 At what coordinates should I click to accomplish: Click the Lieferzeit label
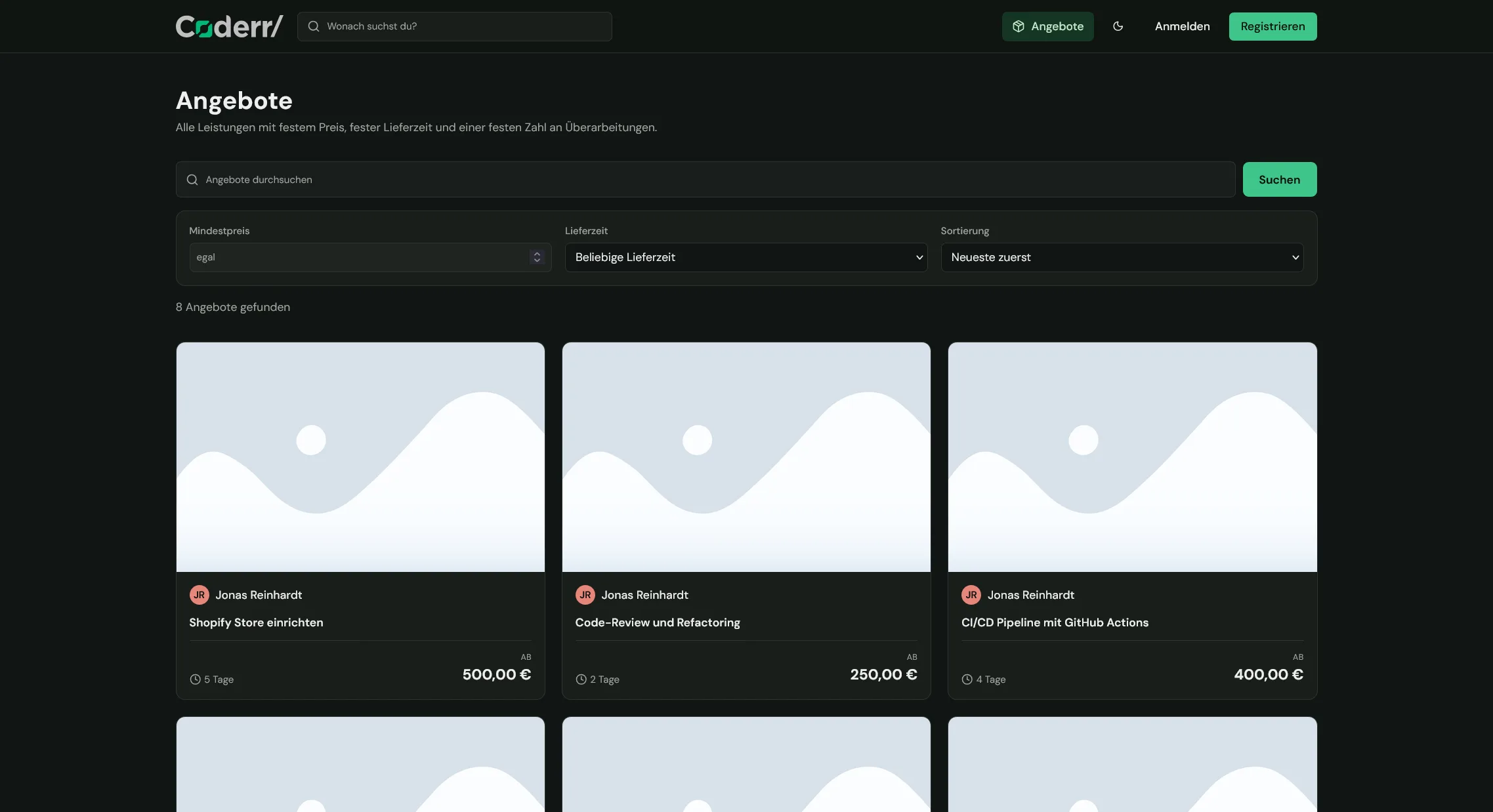pyautogui.click(x=586, y=231)
